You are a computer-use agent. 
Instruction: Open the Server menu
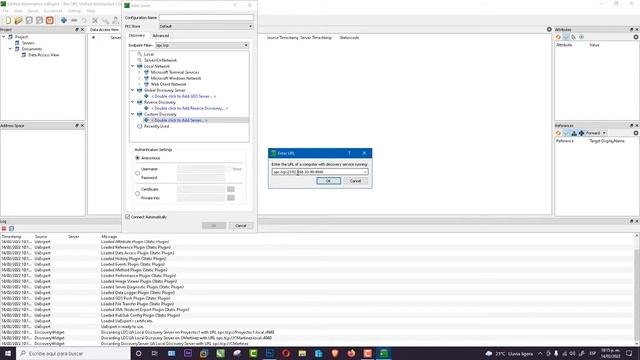[33, 11]
